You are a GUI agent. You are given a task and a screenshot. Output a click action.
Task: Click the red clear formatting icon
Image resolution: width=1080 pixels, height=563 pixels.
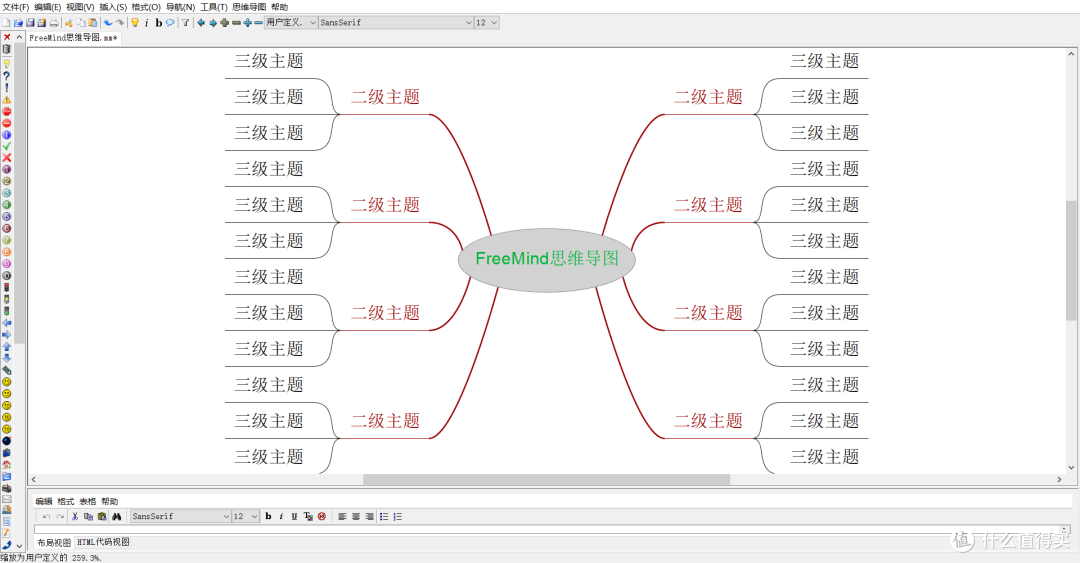pyautogui.click(x=322, y=516)
